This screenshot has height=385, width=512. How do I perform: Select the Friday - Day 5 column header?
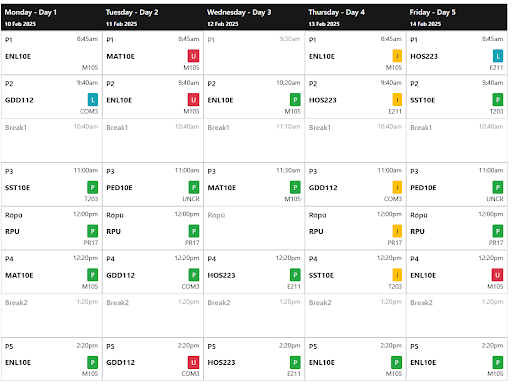pos(457,17)
